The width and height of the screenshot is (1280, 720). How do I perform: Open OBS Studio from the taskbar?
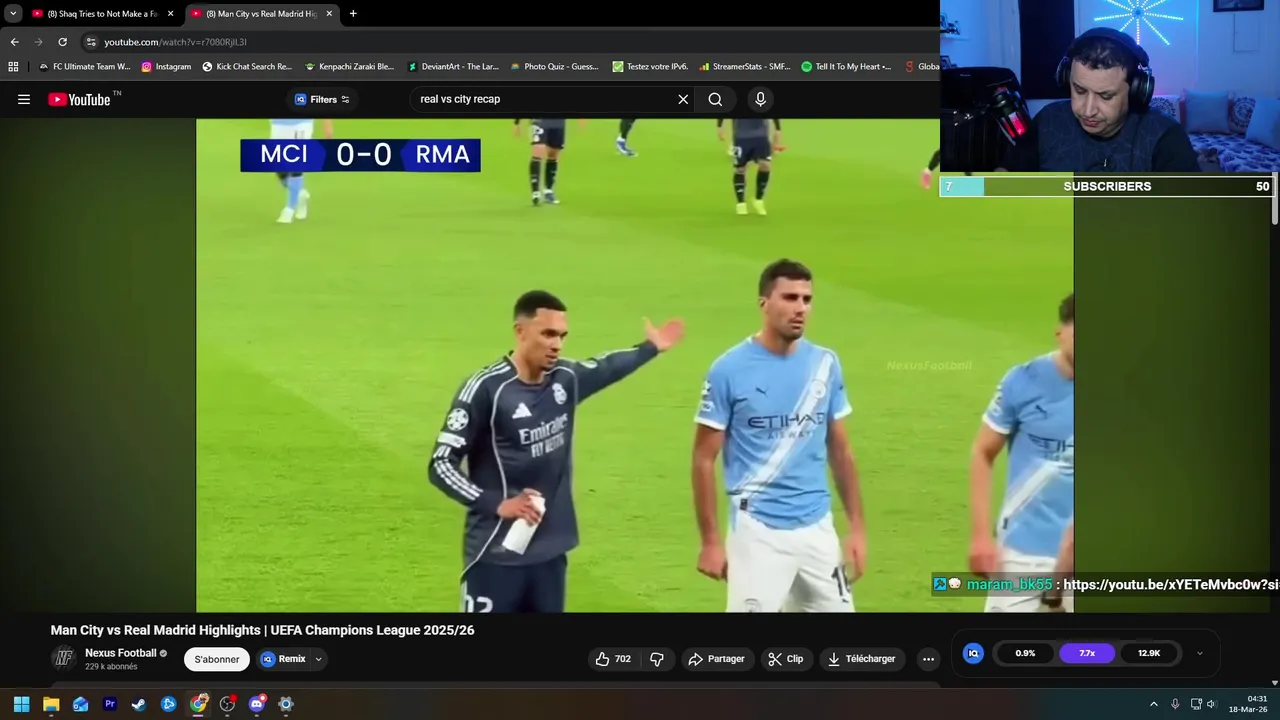tap(227, 704)
